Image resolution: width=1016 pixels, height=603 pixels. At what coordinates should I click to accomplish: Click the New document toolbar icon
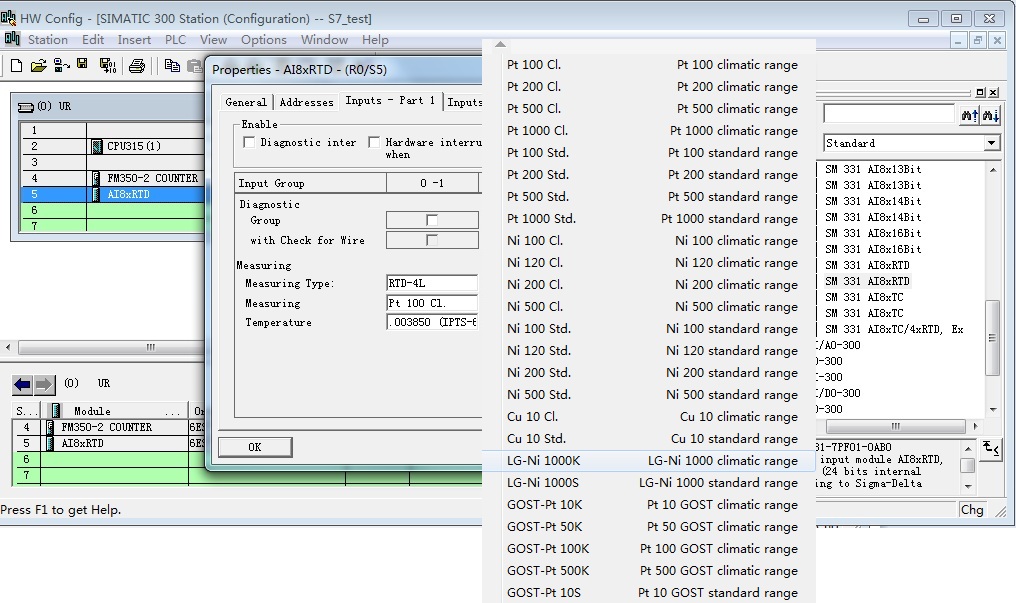pos(17,65)
